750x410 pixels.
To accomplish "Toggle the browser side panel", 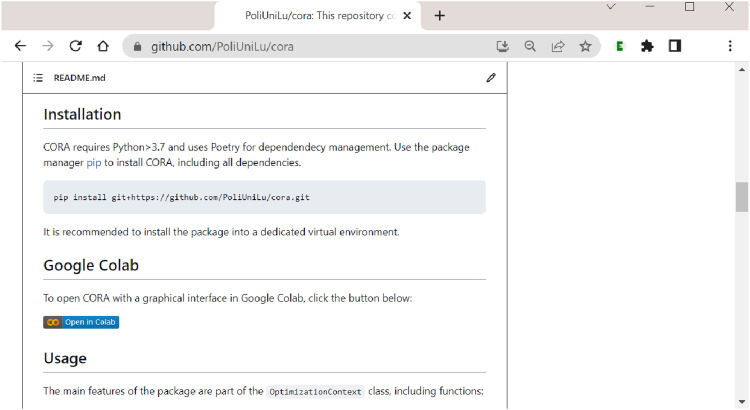I will tap(674, 46).
